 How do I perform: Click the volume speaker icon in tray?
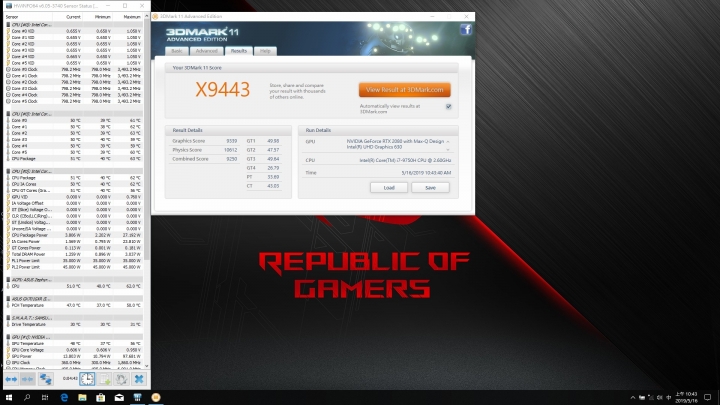660,398
